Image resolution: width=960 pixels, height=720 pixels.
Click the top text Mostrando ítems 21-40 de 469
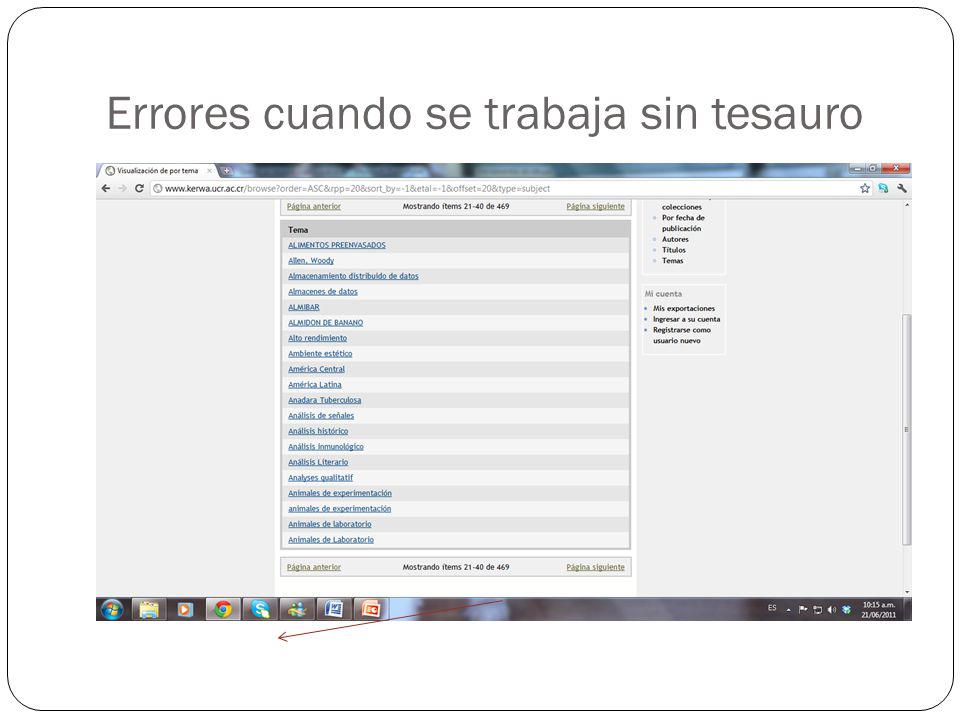pyautogui.click(x=456, y=206)
